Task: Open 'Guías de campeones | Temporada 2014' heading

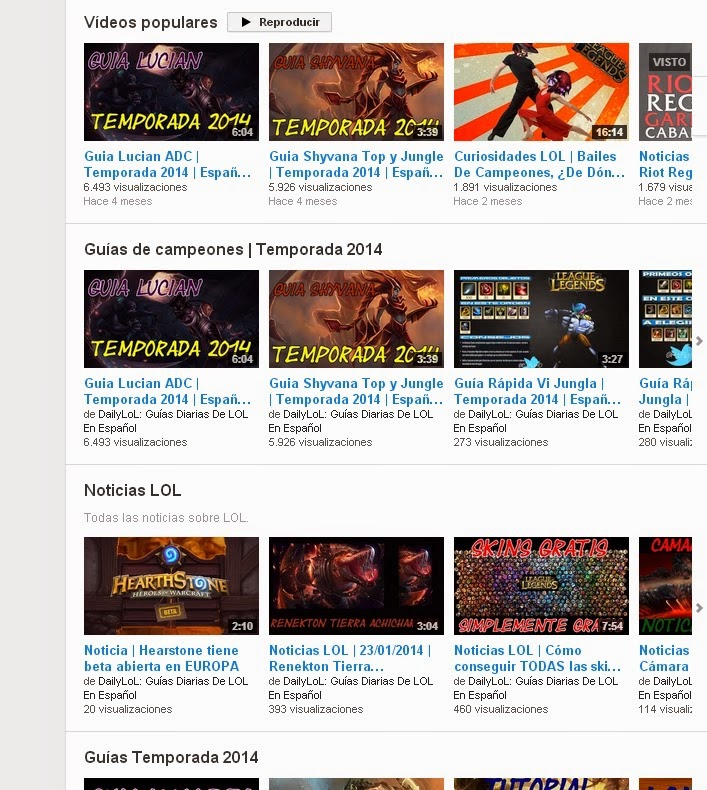Action: (x=233, y=249)
